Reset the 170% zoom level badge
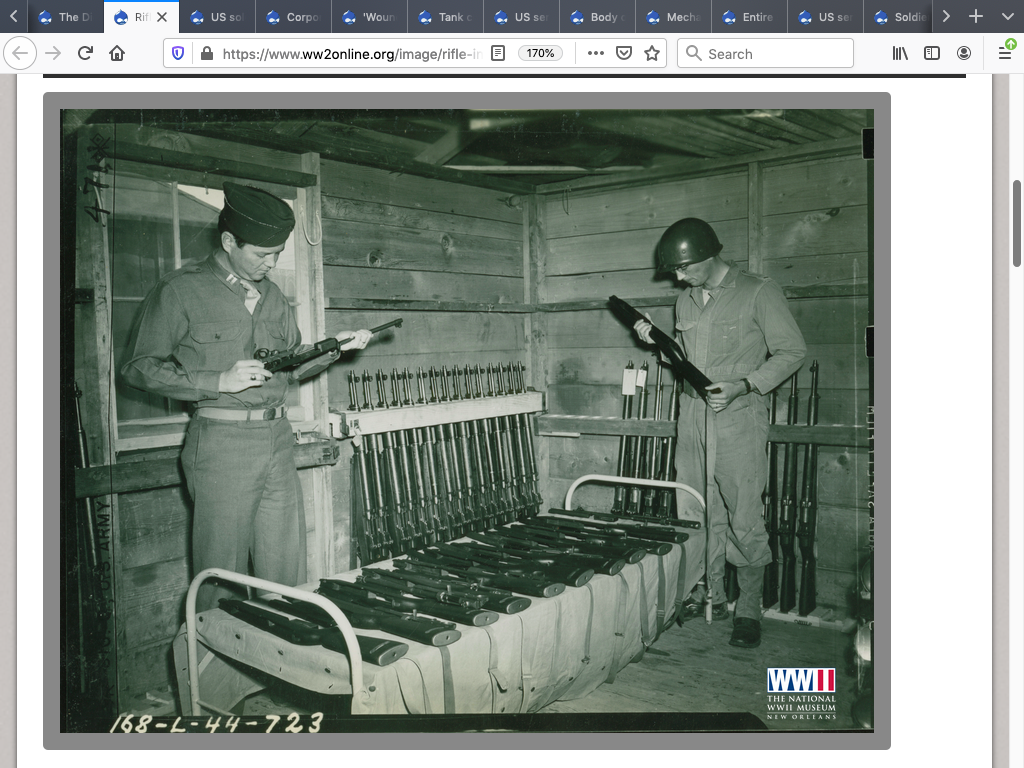The width and height of the screenshot is (1024, 768). coord(540,53)
